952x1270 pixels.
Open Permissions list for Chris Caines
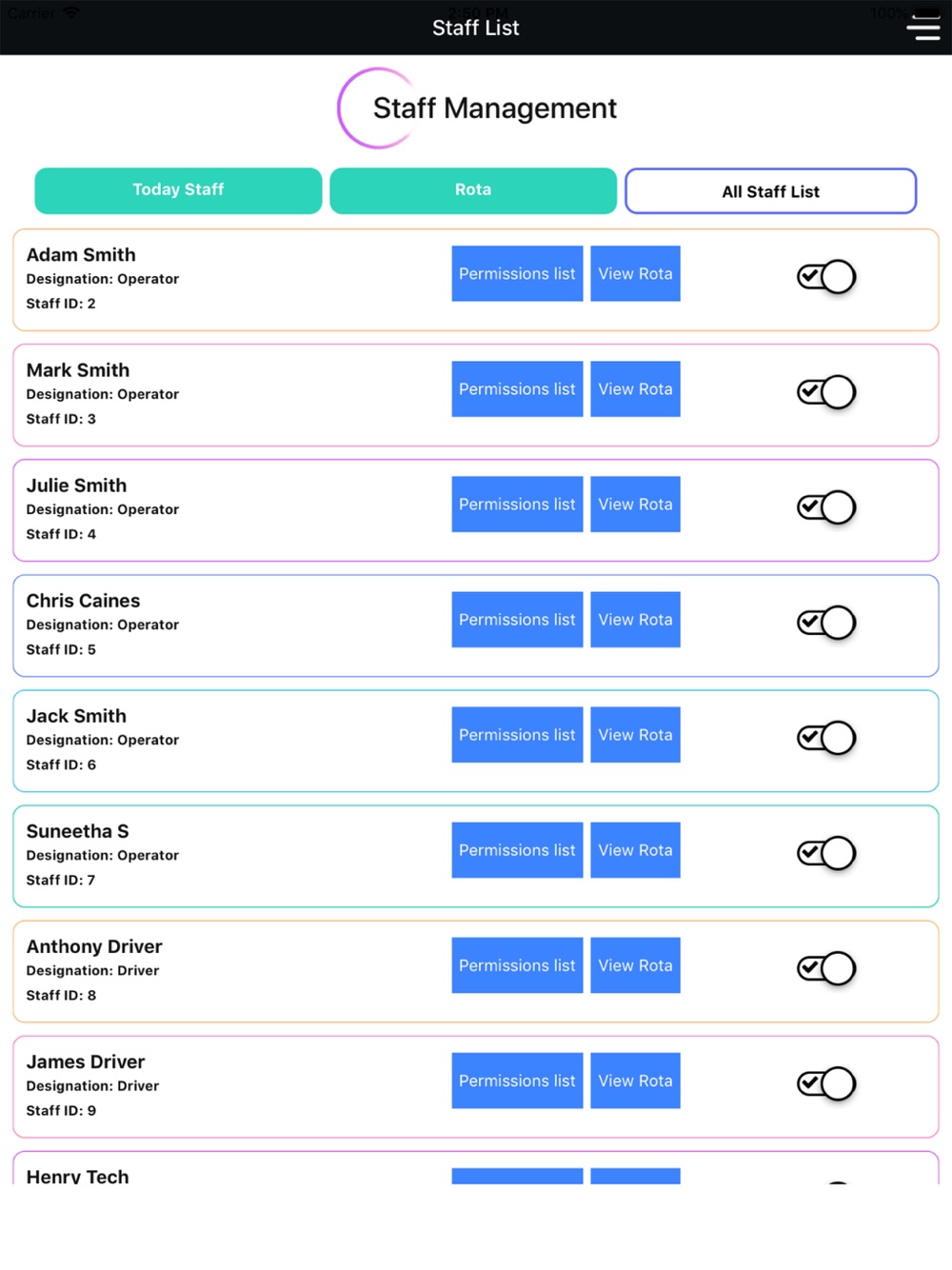pos(517,619)
